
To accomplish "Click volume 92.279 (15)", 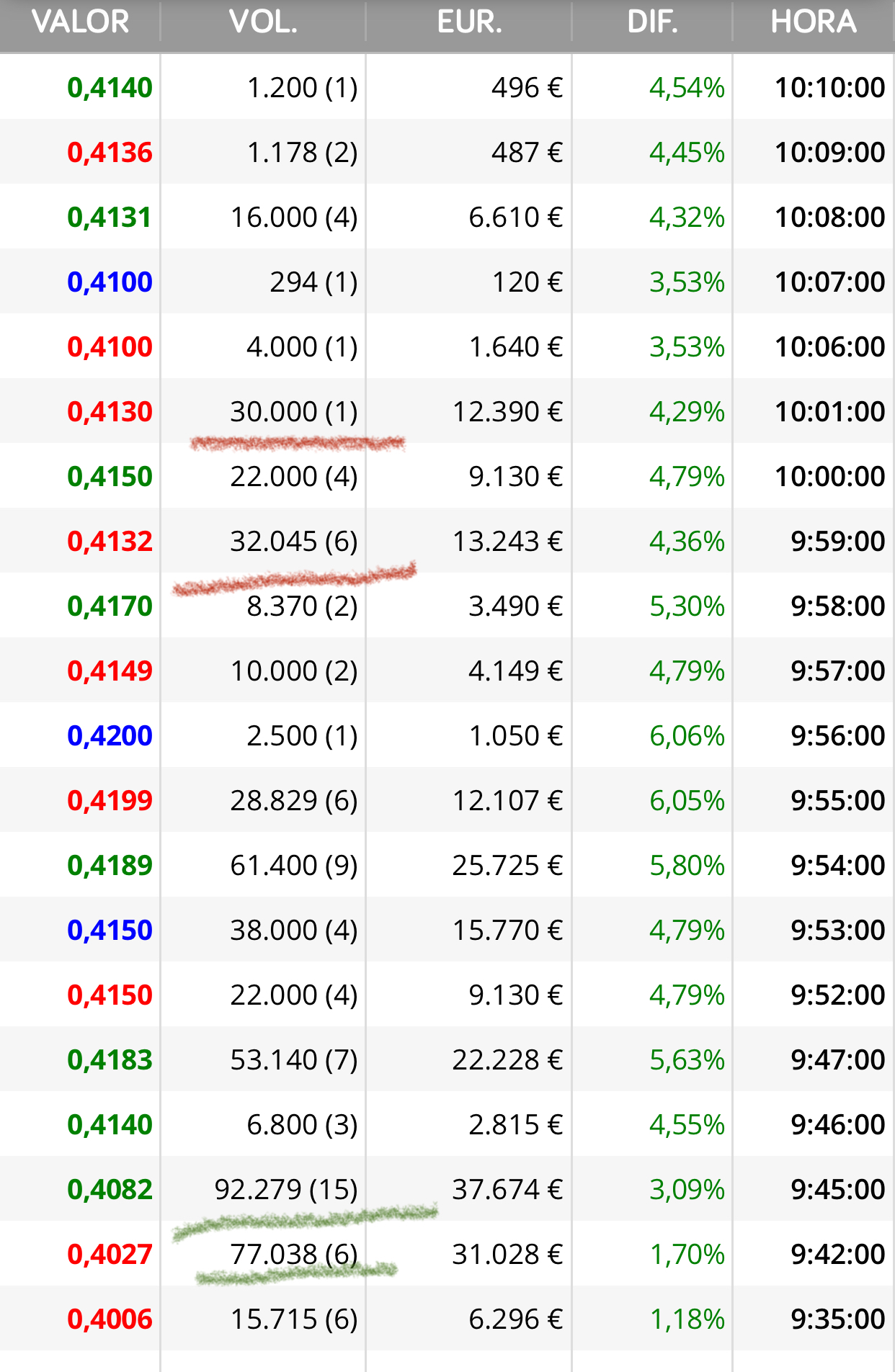I will tap(286, 1190).
